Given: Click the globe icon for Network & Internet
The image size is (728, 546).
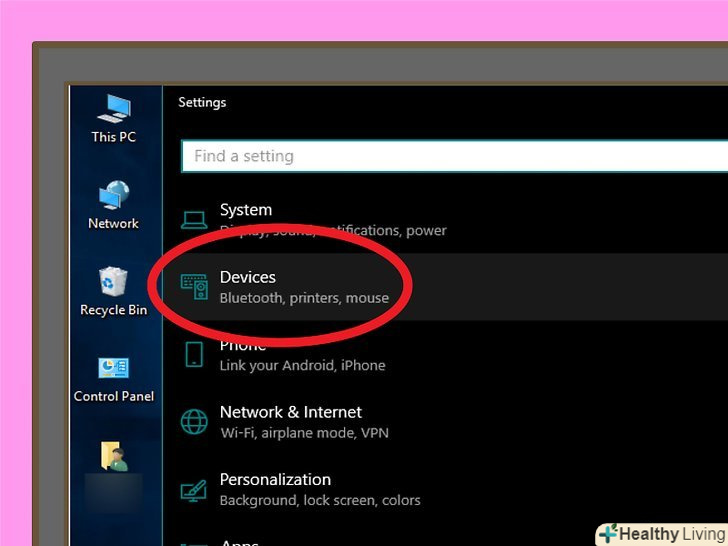Looking at the screenshot, I should click(194, 422).
